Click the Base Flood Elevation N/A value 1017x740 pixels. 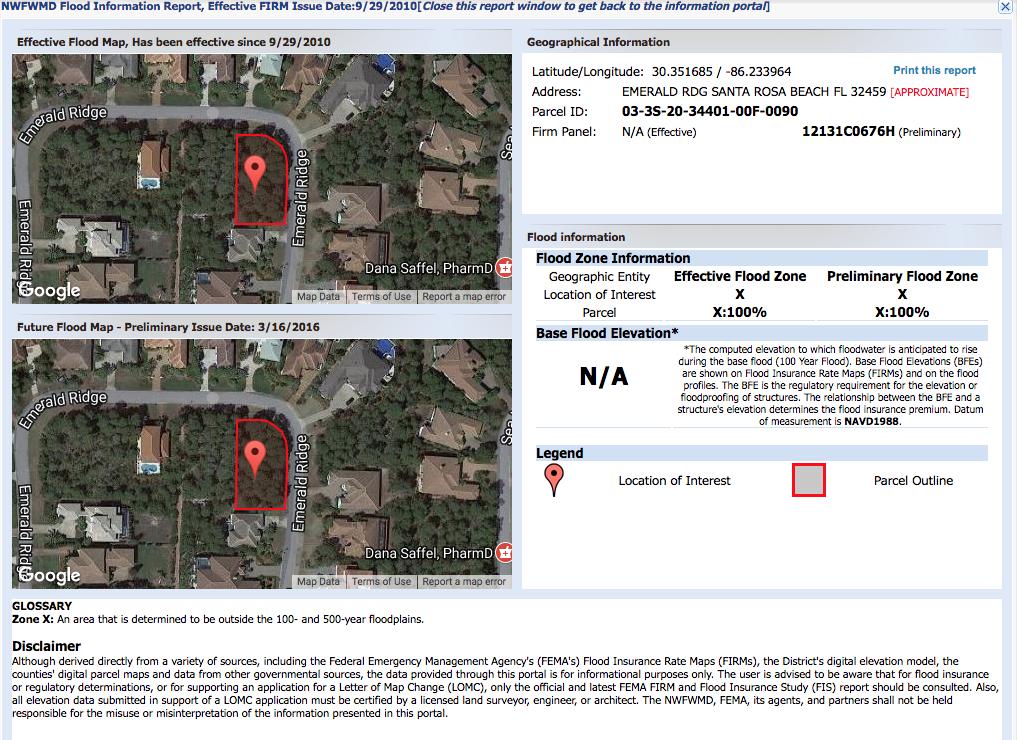coord(603,376)
